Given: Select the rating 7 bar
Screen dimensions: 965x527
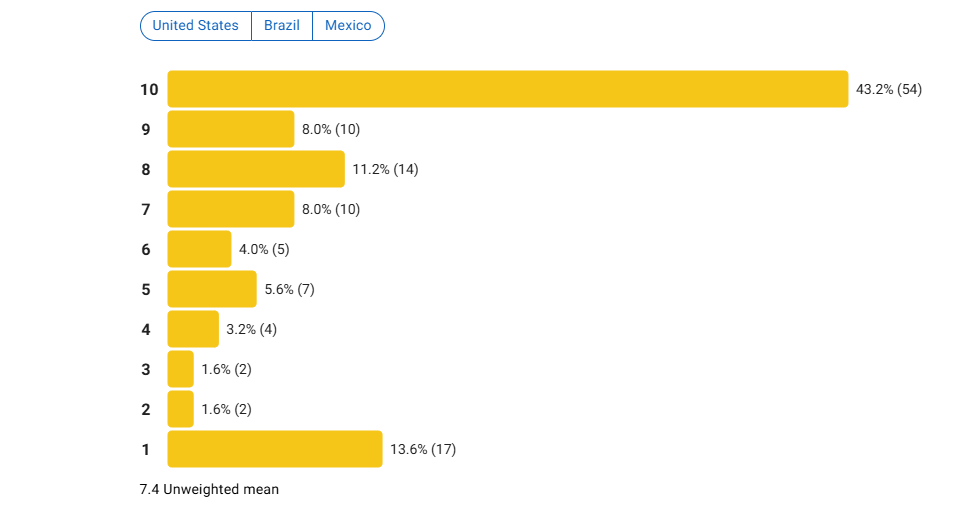Looking at the screenshot, I should (231, 209).
